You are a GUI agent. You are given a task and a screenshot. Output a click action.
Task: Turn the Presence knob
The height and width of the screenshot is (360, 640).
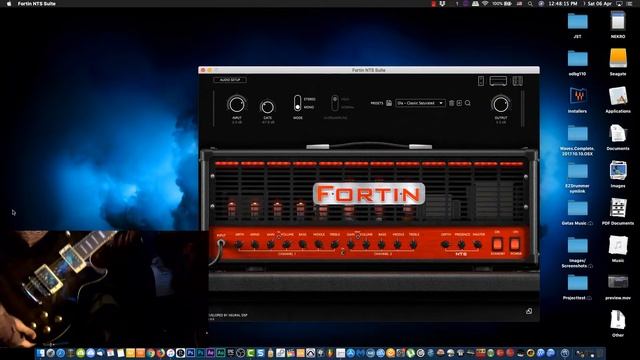tap(461, 245)
